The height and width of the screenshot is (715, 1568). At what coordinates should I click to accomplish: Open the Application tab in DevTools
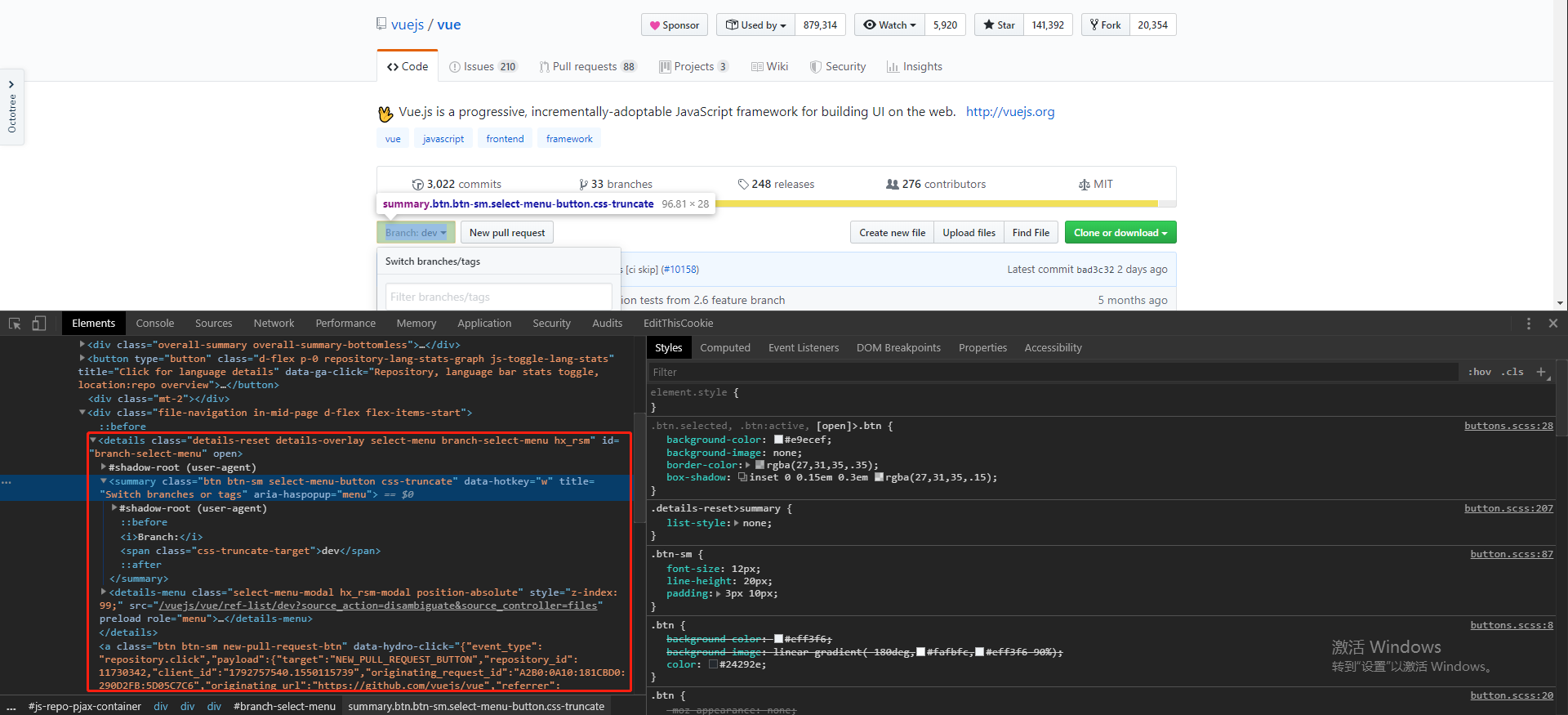point(484,324)
